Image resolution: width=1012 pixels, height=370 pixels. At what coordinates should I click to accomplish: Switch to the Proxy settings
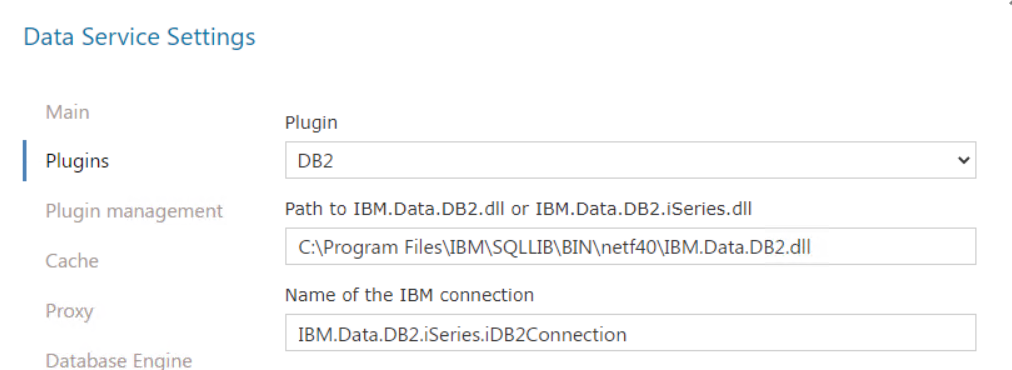[x=69, y=311]
